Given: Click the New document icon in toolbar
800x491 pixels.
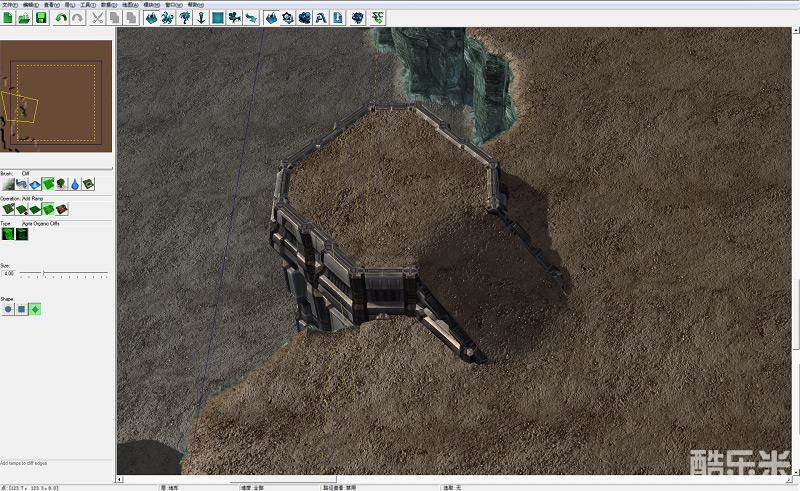Looking at the screenshot, I should [8, 18].
